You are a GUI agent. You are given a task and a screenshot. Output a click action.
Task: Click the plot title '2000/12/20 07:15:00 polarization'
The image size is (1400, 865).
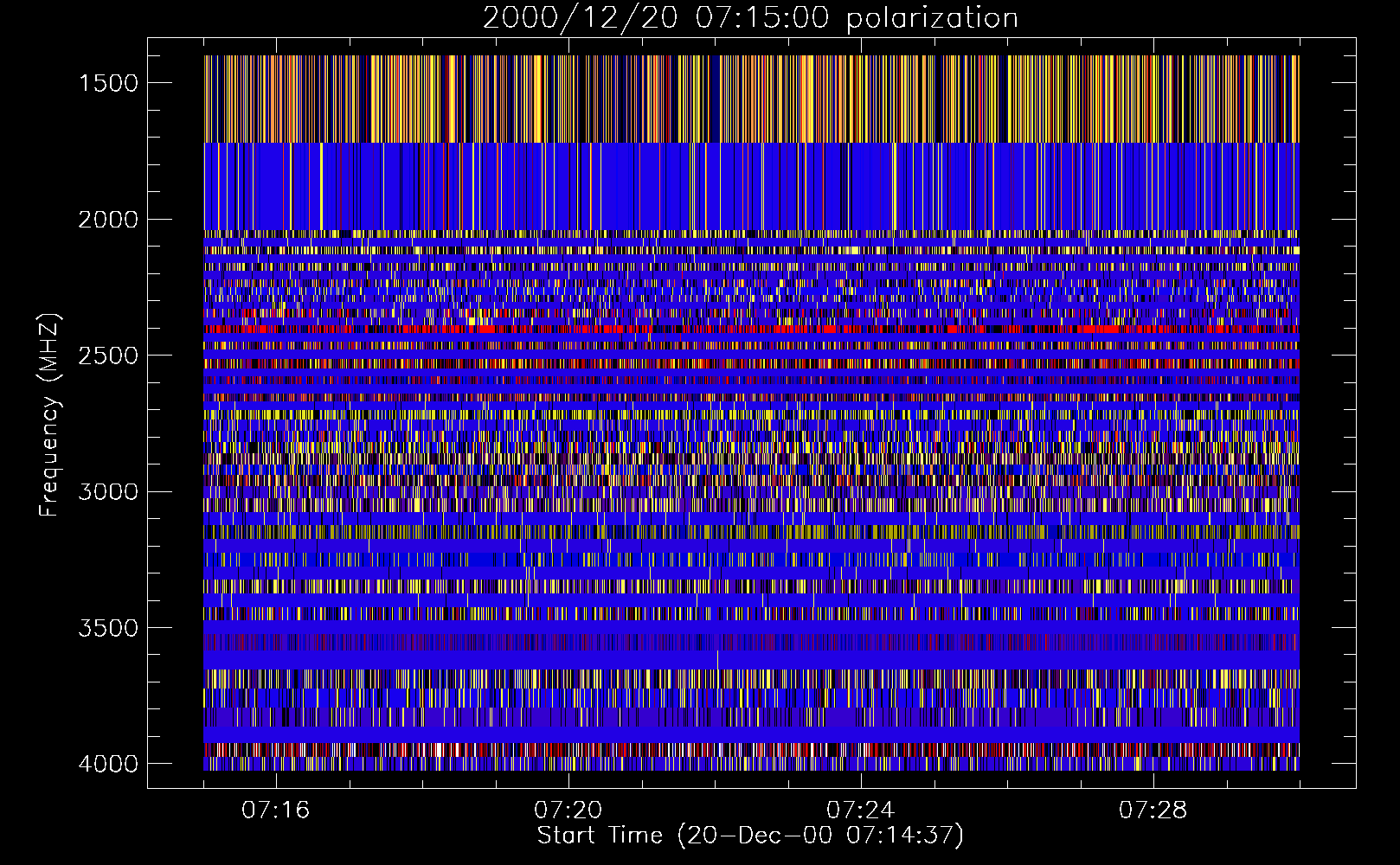click(750, 18)
